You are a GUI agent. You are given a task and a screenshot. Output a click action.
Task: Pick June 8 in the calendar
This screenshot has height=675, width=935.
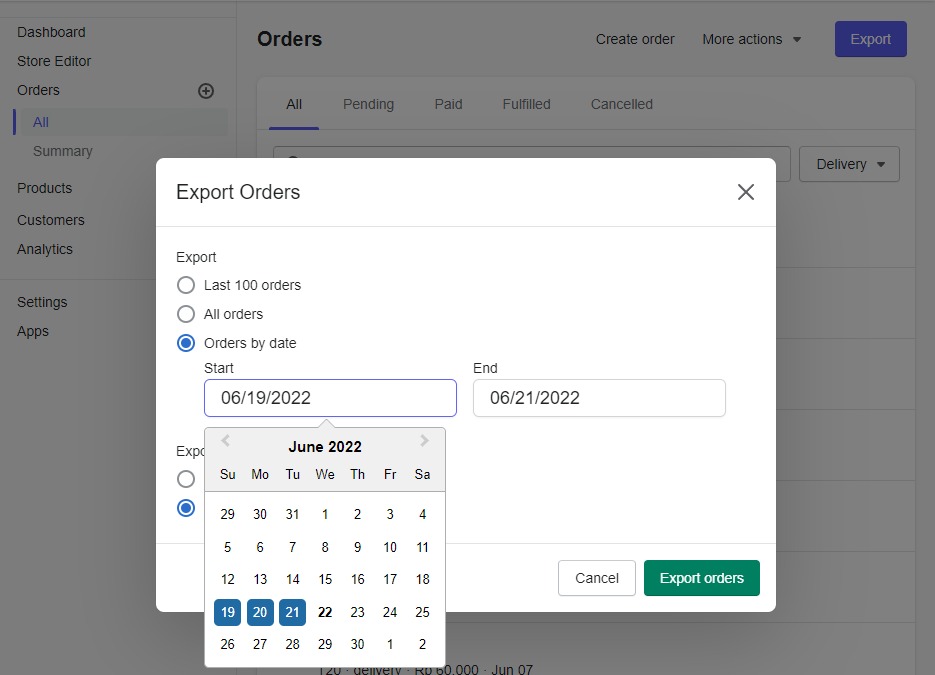coord(325,547)
